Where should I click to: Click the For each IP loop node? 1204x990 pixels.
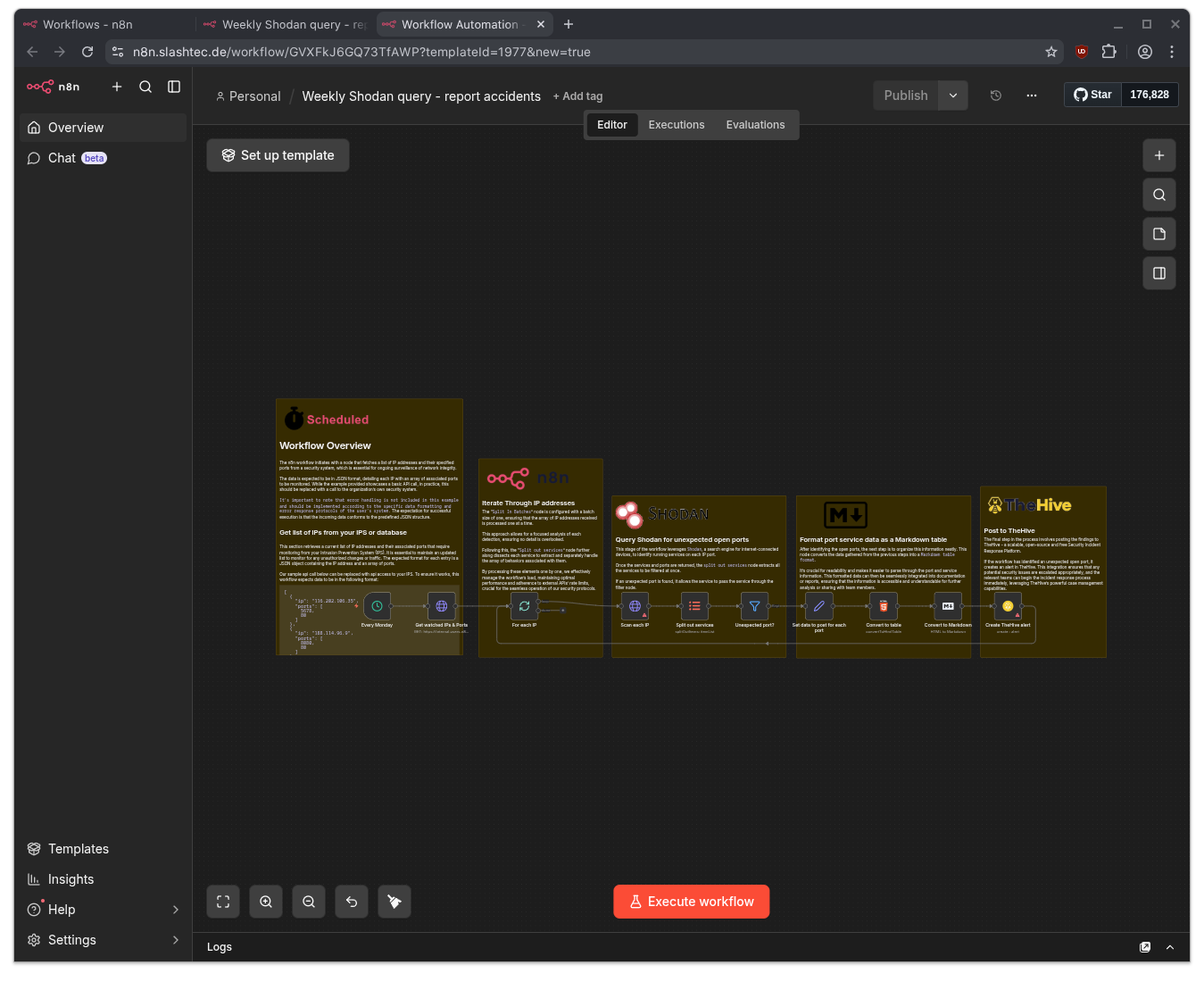(524, 606)
